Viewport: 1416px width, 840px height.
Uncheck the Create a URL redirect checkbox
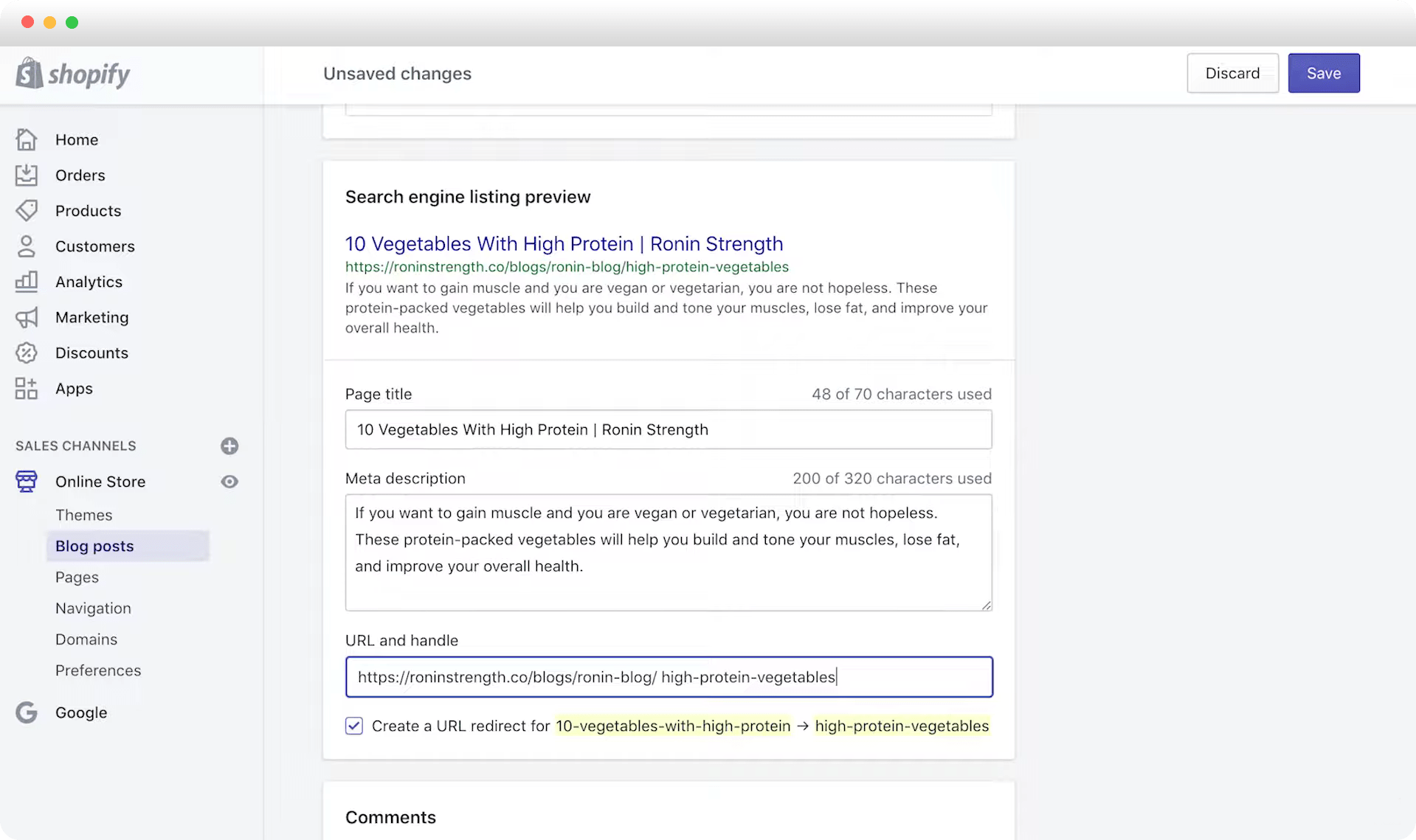tap(354, 726)
